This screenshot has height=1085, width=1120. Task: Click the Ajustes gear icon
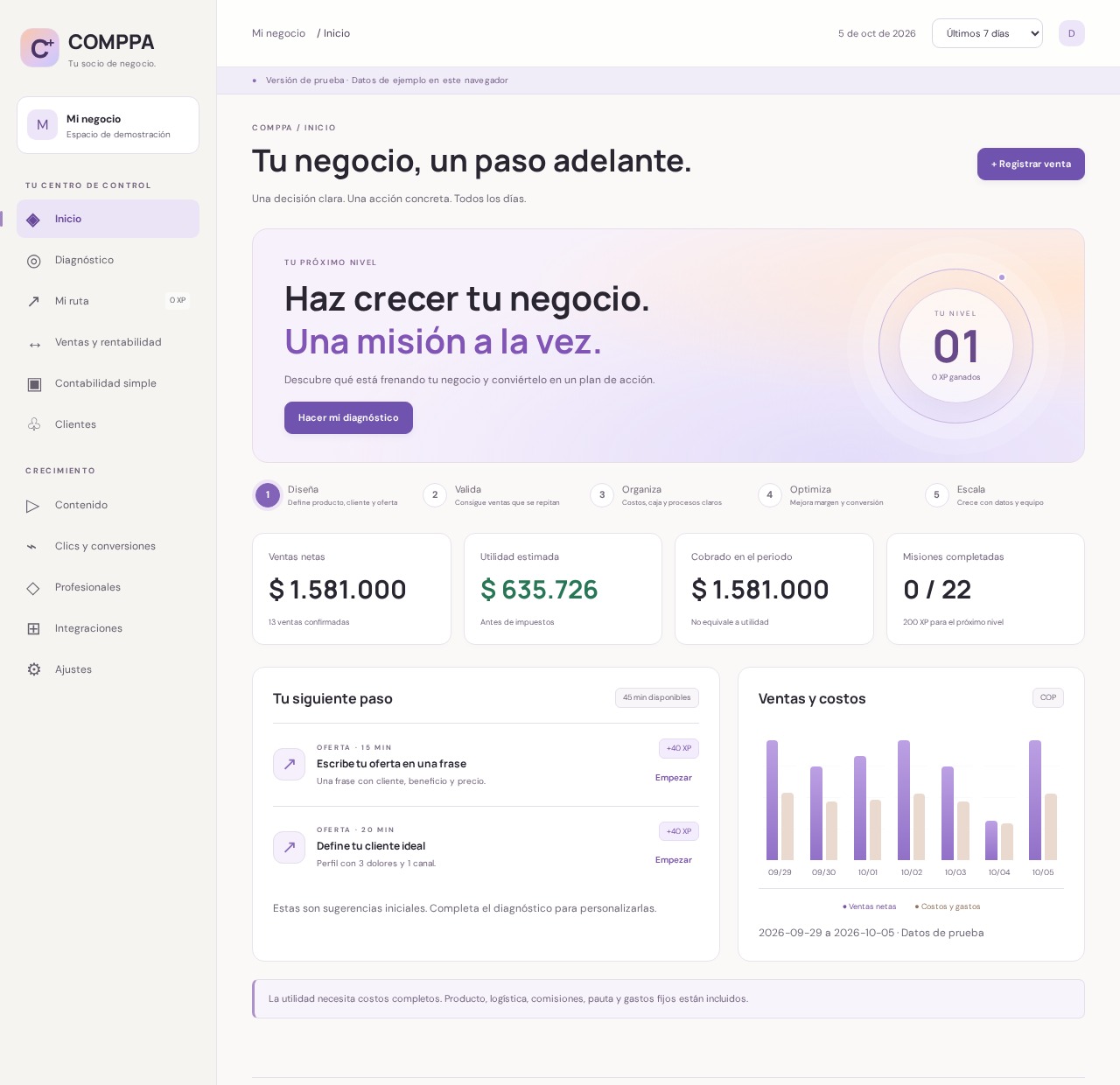point(34,670)
